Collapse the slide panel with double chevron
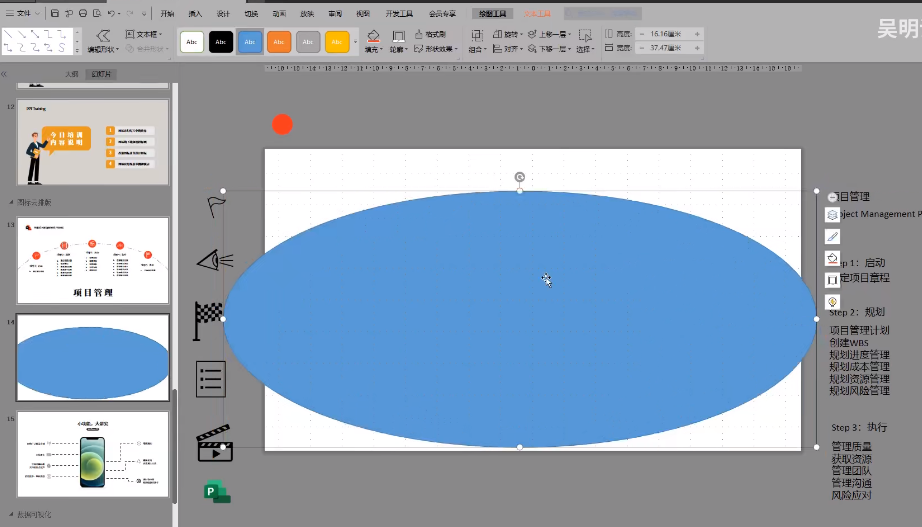Screen dimensions: 922x527 point(4,74)
